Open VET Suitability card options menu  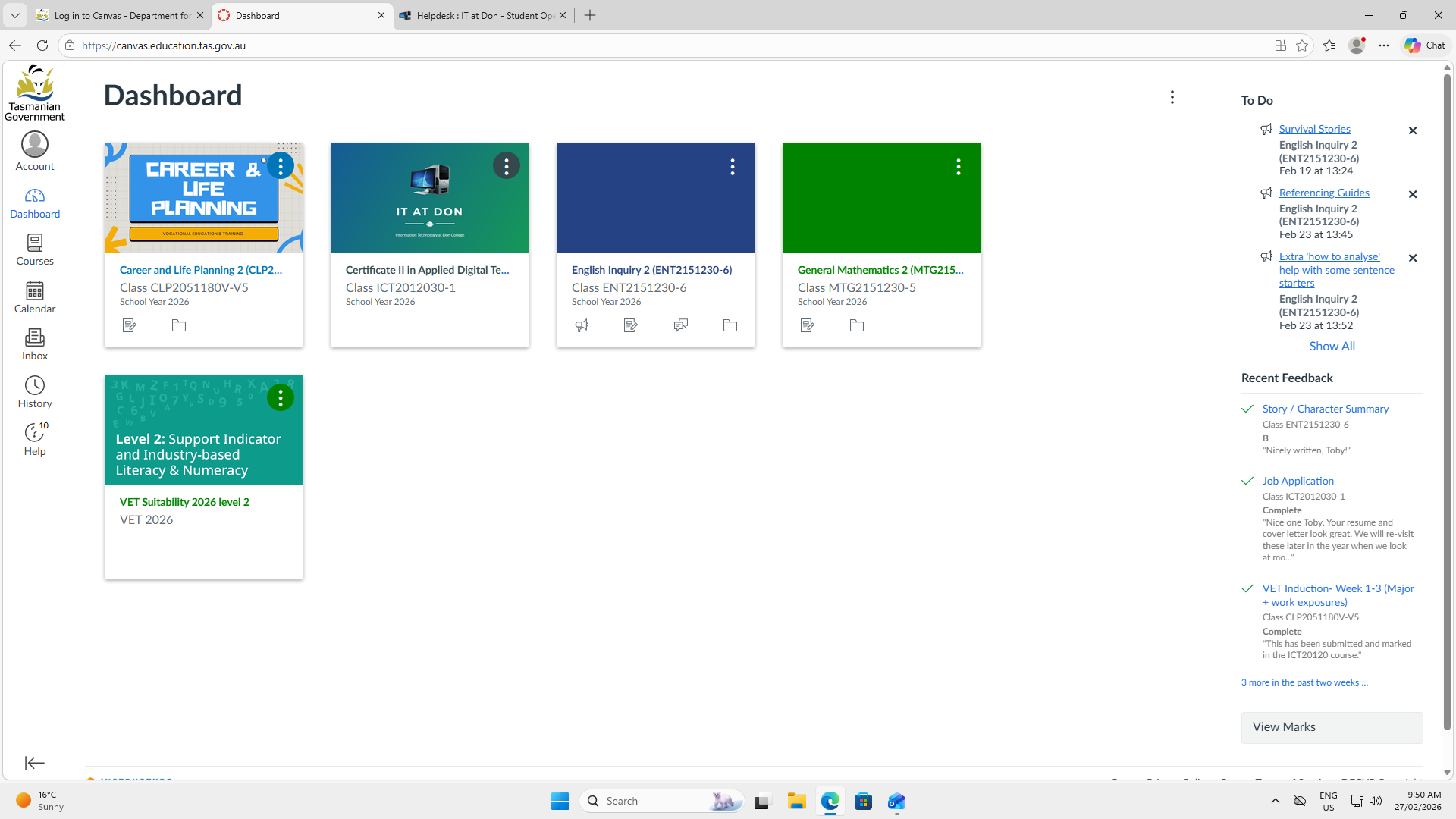coord(281,398)
